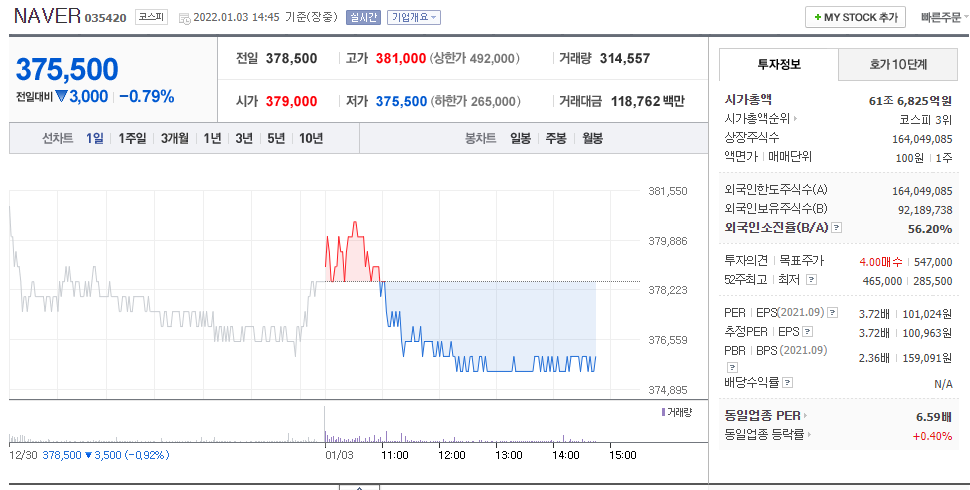The height and width of the screenshot is (490, 970).
Task: Click the 거래량 value 314,557
Action: point(625,59)
